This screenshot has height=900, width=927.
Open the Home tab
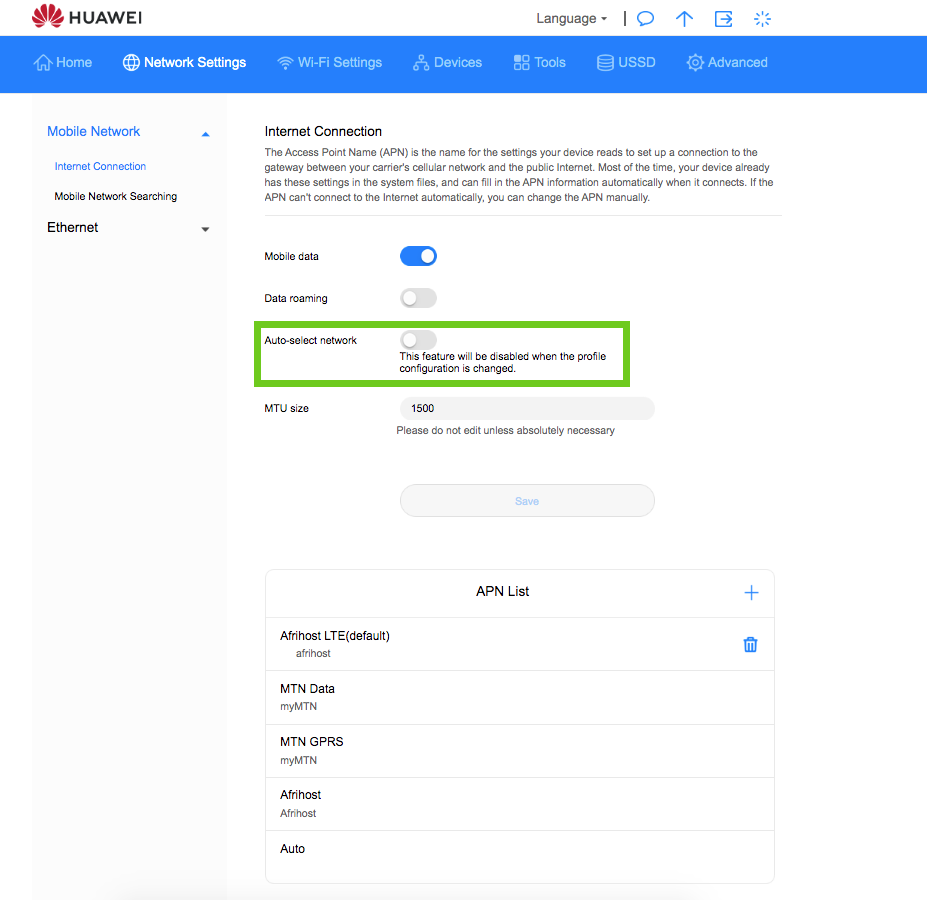(63, 62)
